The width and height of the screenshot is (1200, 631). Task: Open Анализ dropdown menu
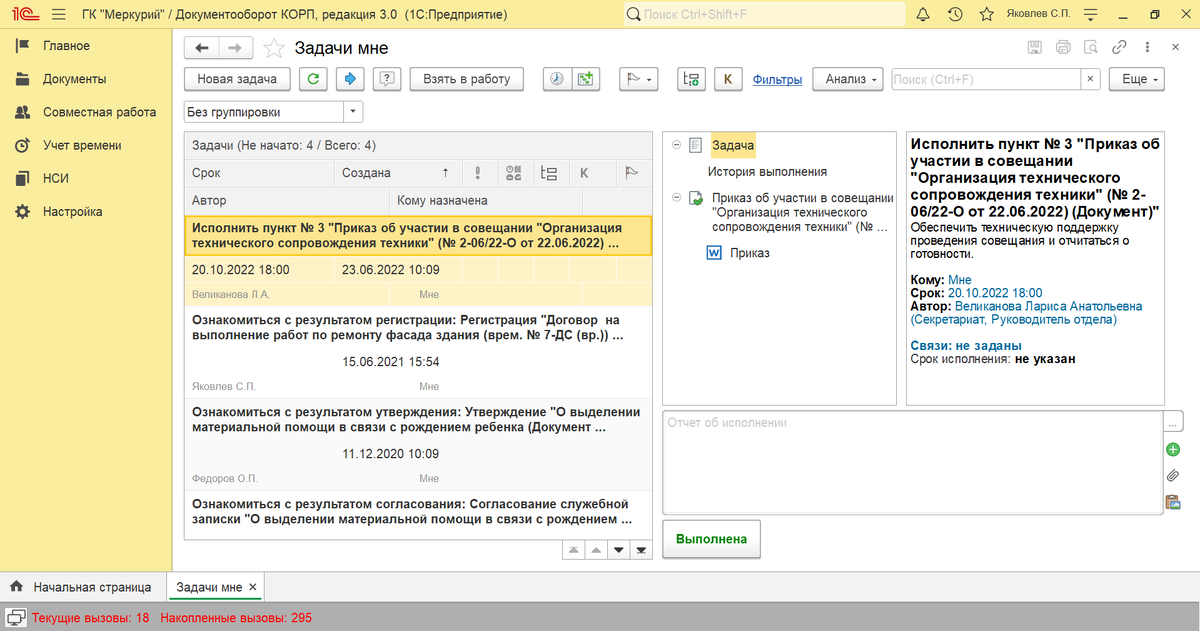pos(849,79)
